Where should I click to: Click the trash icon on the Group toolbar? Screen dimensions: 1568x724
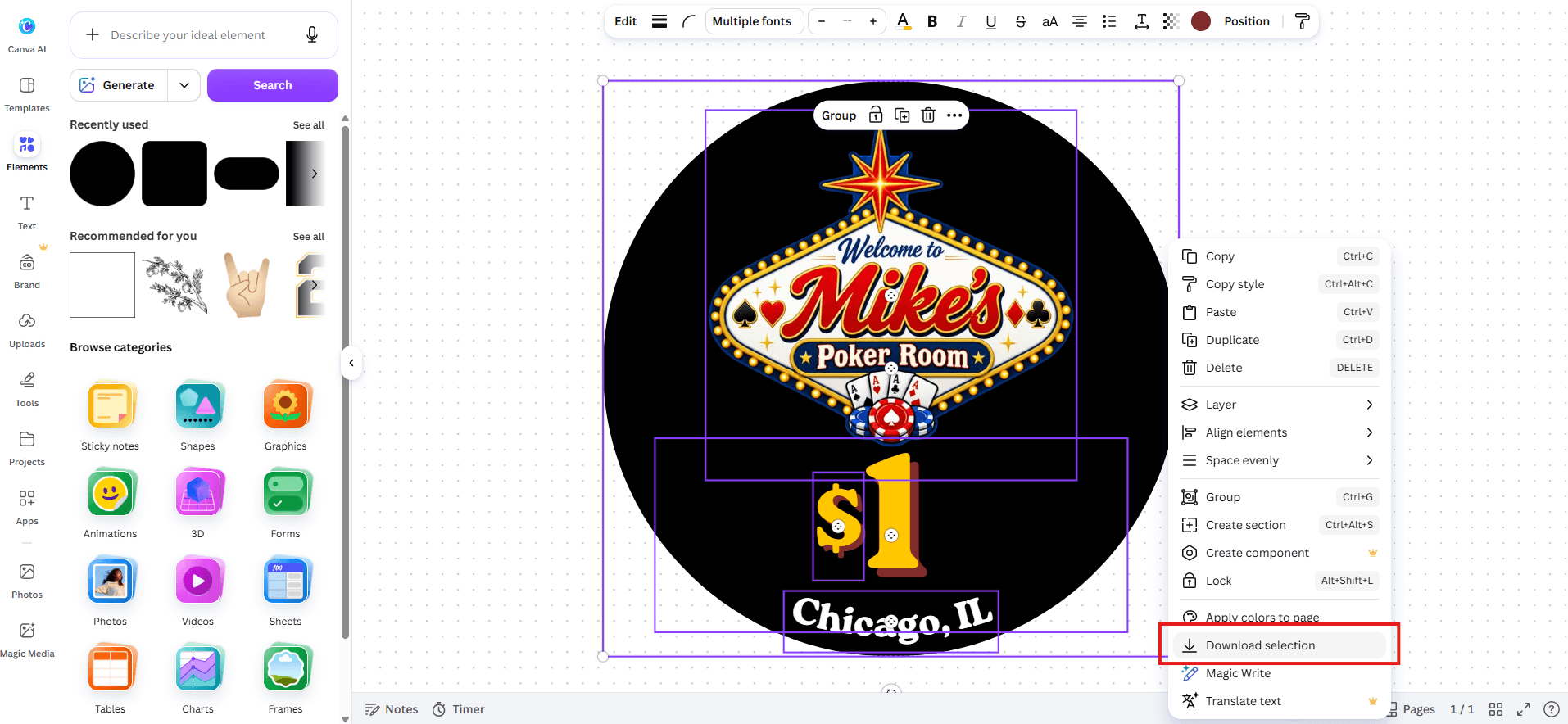tap(928, 115)
